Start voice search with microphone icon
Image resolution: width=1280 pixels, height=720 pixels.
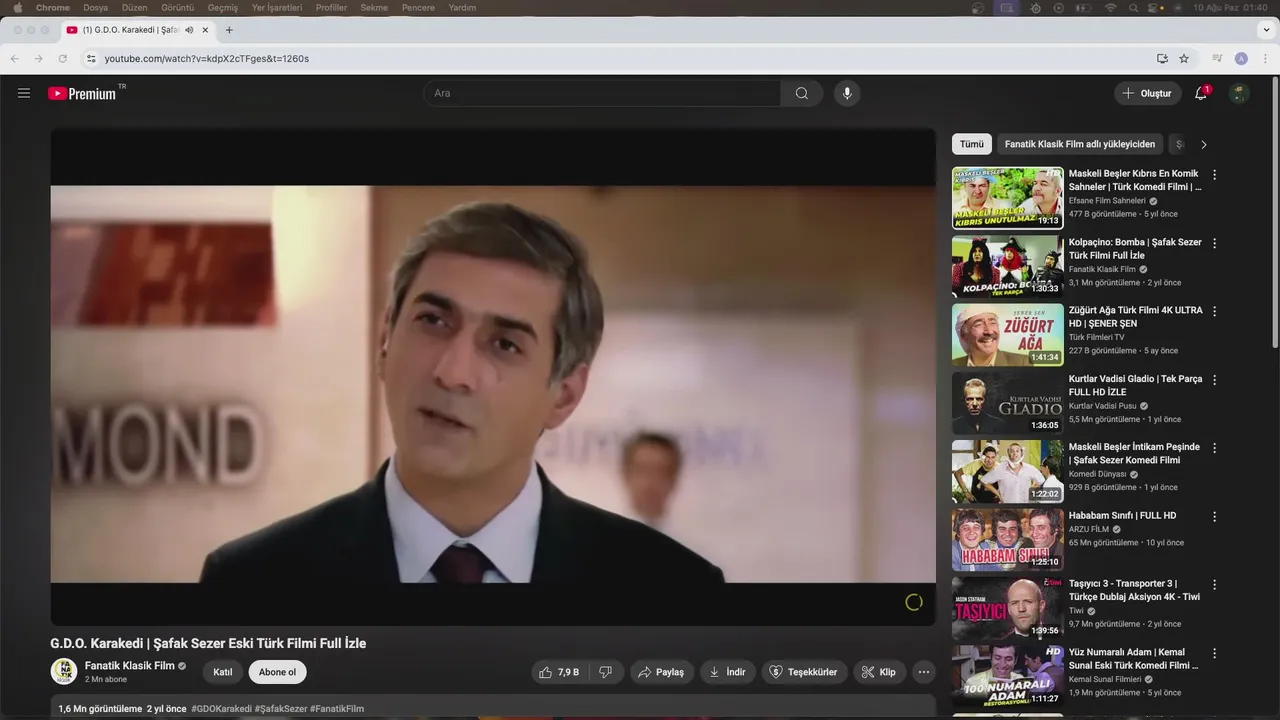click(x=847, y=93)
